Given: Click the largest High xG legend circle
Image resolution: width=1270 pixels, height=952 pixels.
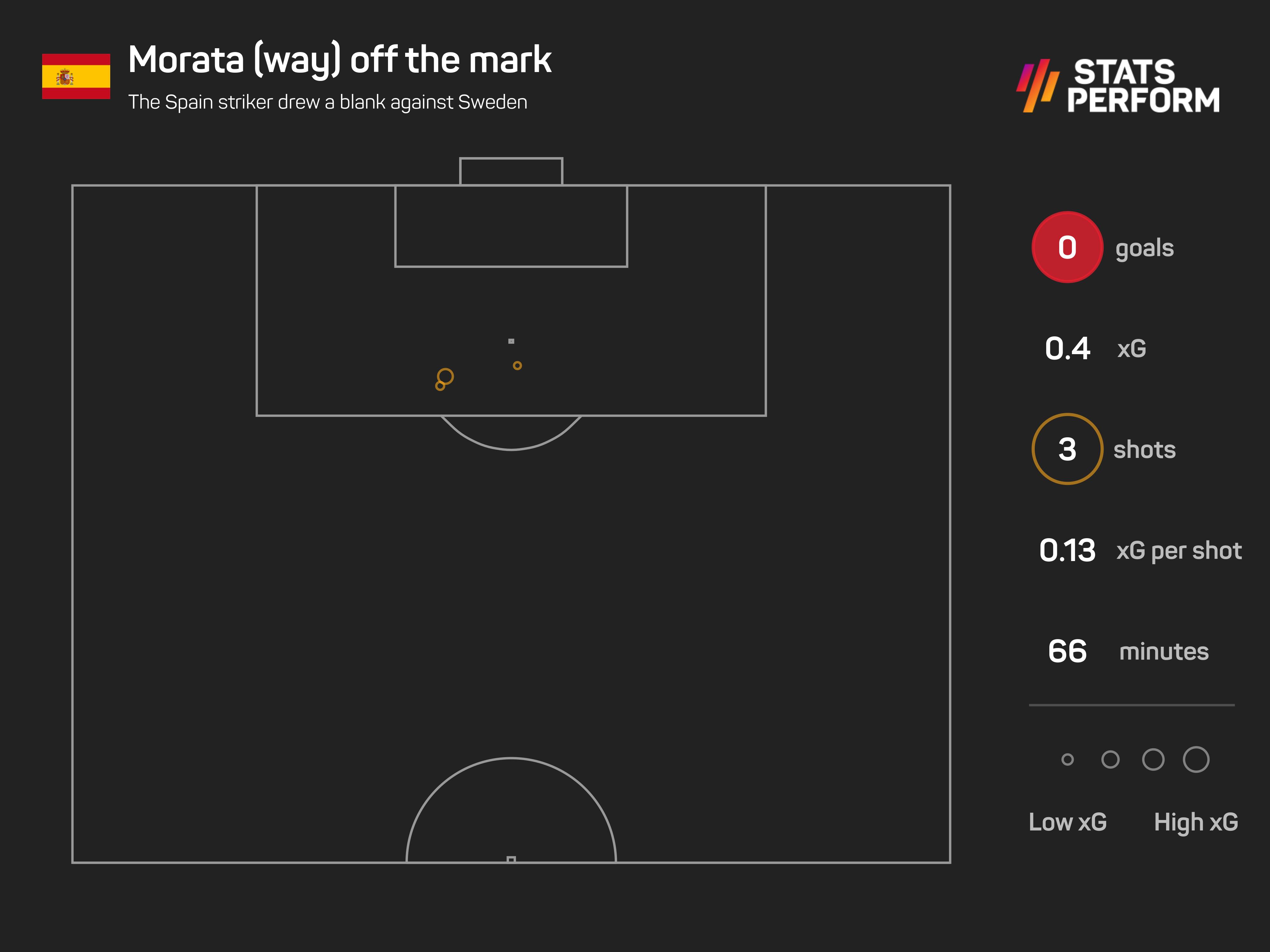Looking at the screenshot, I should pos(1197,759).
